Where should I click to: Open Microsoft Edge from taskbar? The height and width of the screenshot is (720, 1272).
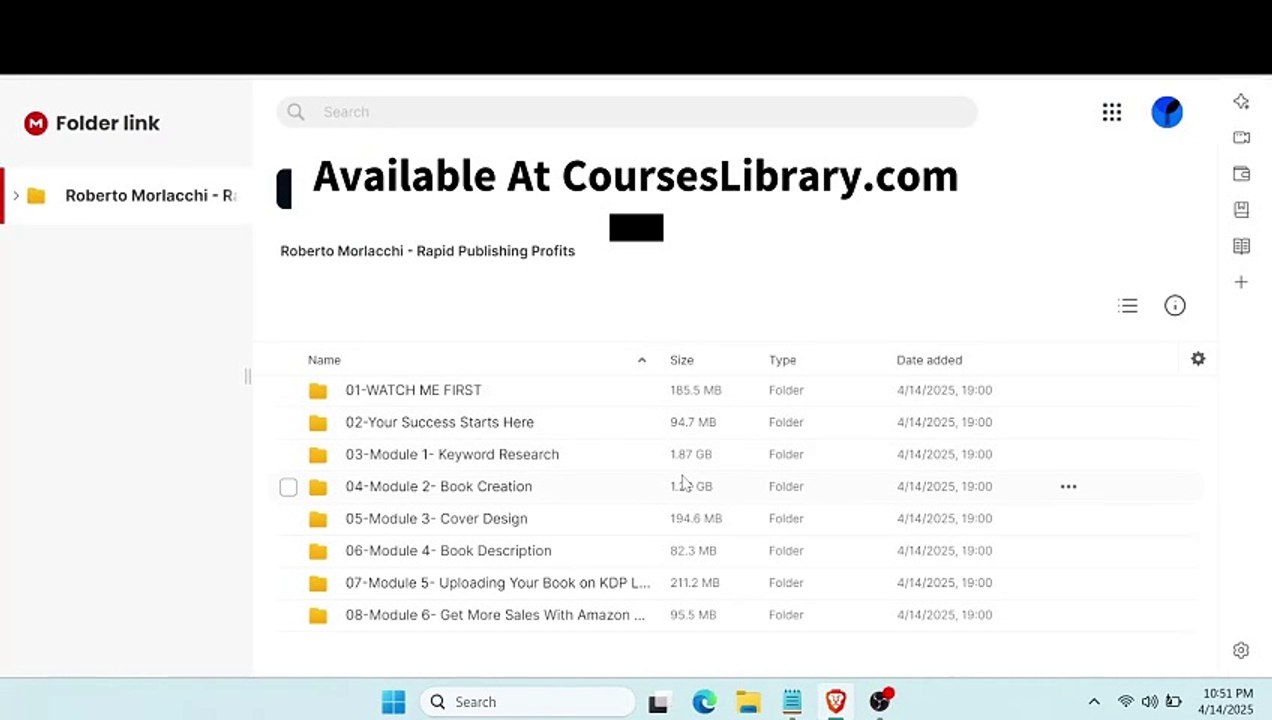click(704, 702)
